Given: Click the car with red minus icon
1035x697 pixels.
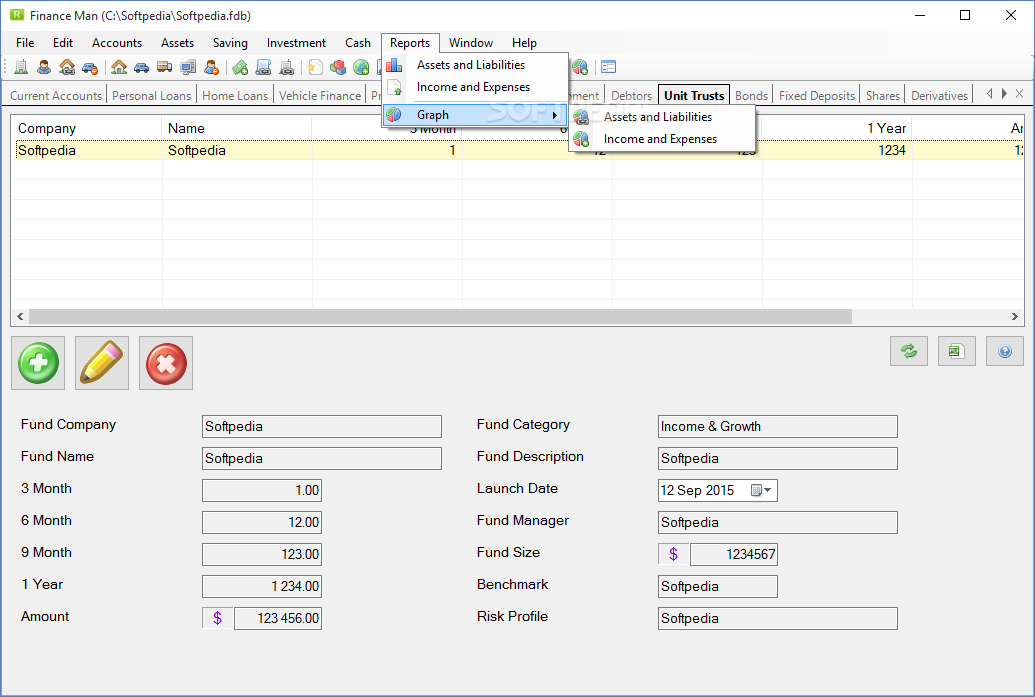Looking at the screenshot, I should point(90,67).
